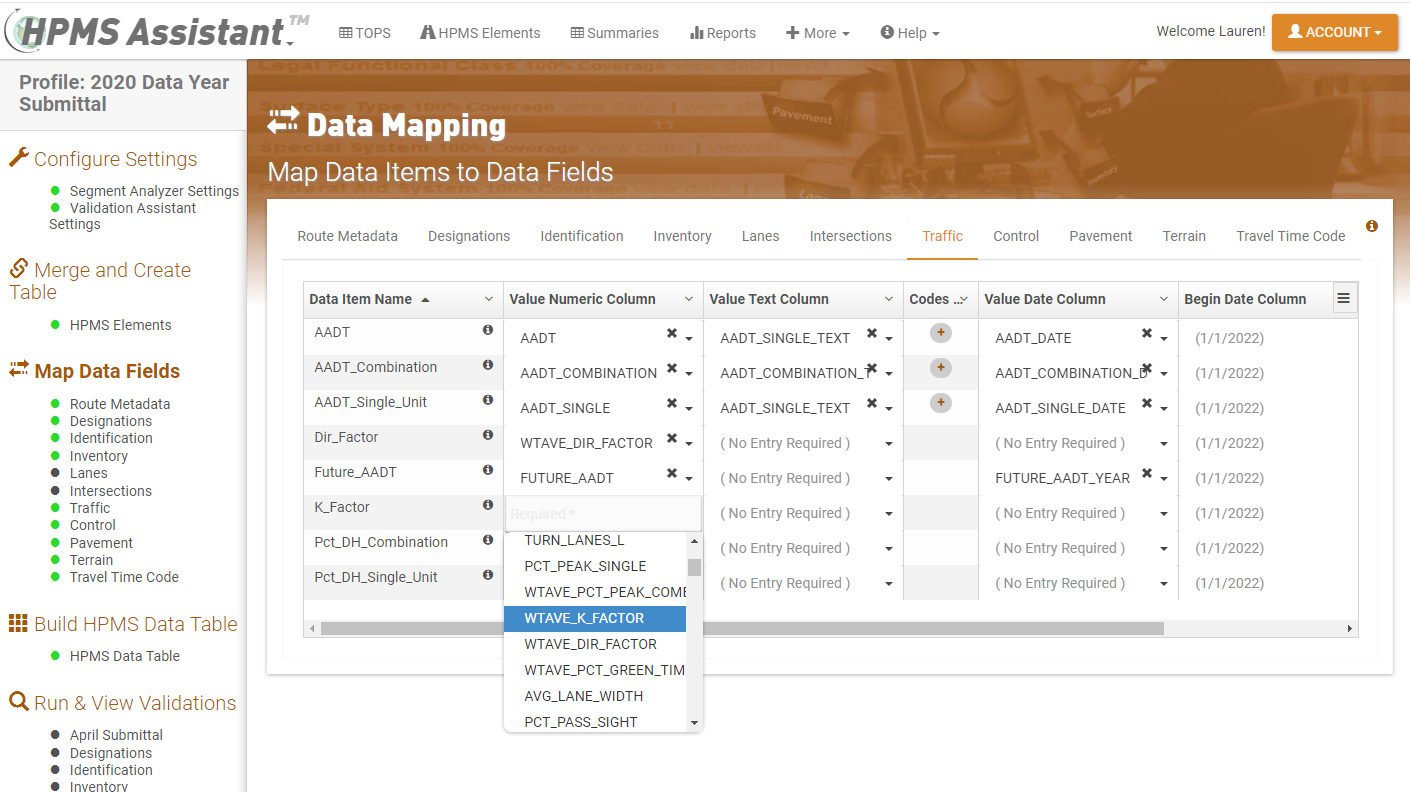Click the info icon for Pct_DH_Combination

click(x=488, y=540)
